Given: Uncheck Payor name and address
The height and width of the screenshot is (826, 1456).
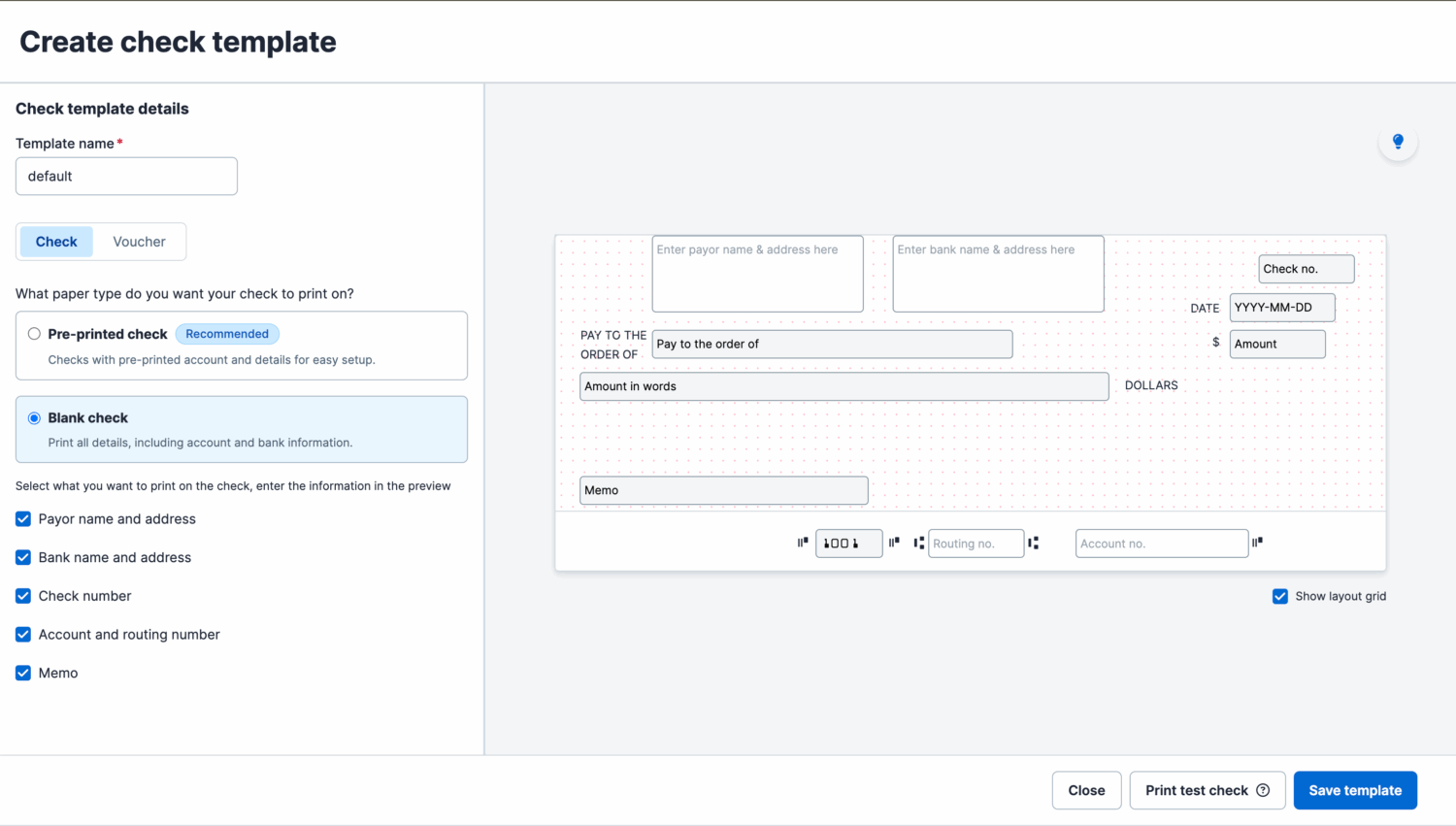Looking at the screenshot, I should point(22,518).
